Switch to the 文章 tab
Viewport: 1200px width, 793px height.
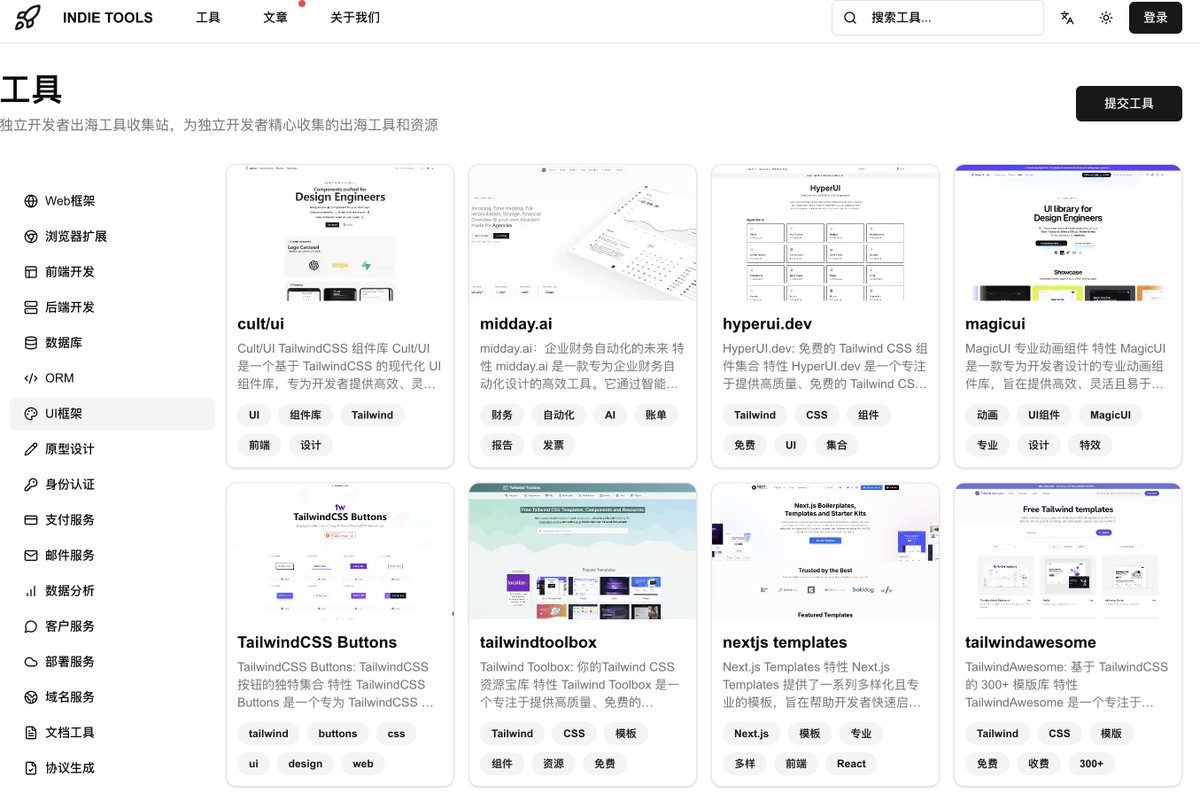275,17
